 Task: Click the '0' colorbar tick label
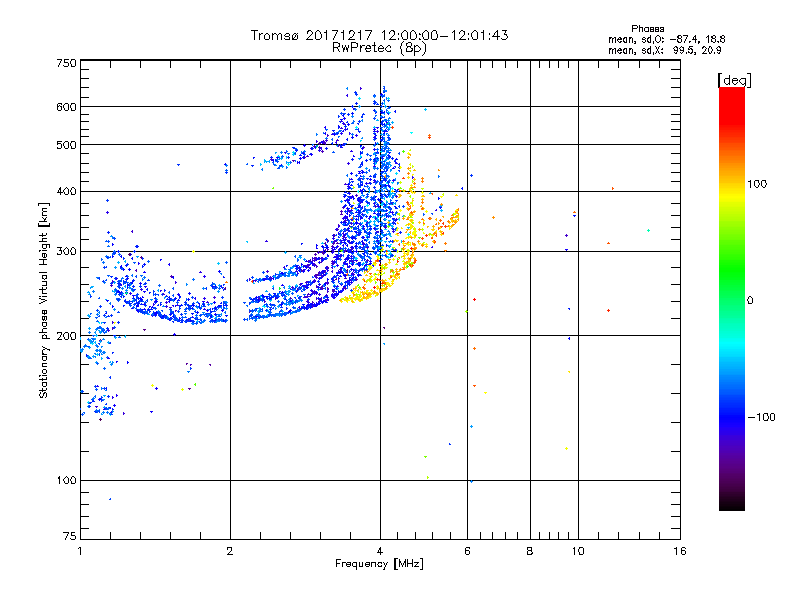pos(750,301)
